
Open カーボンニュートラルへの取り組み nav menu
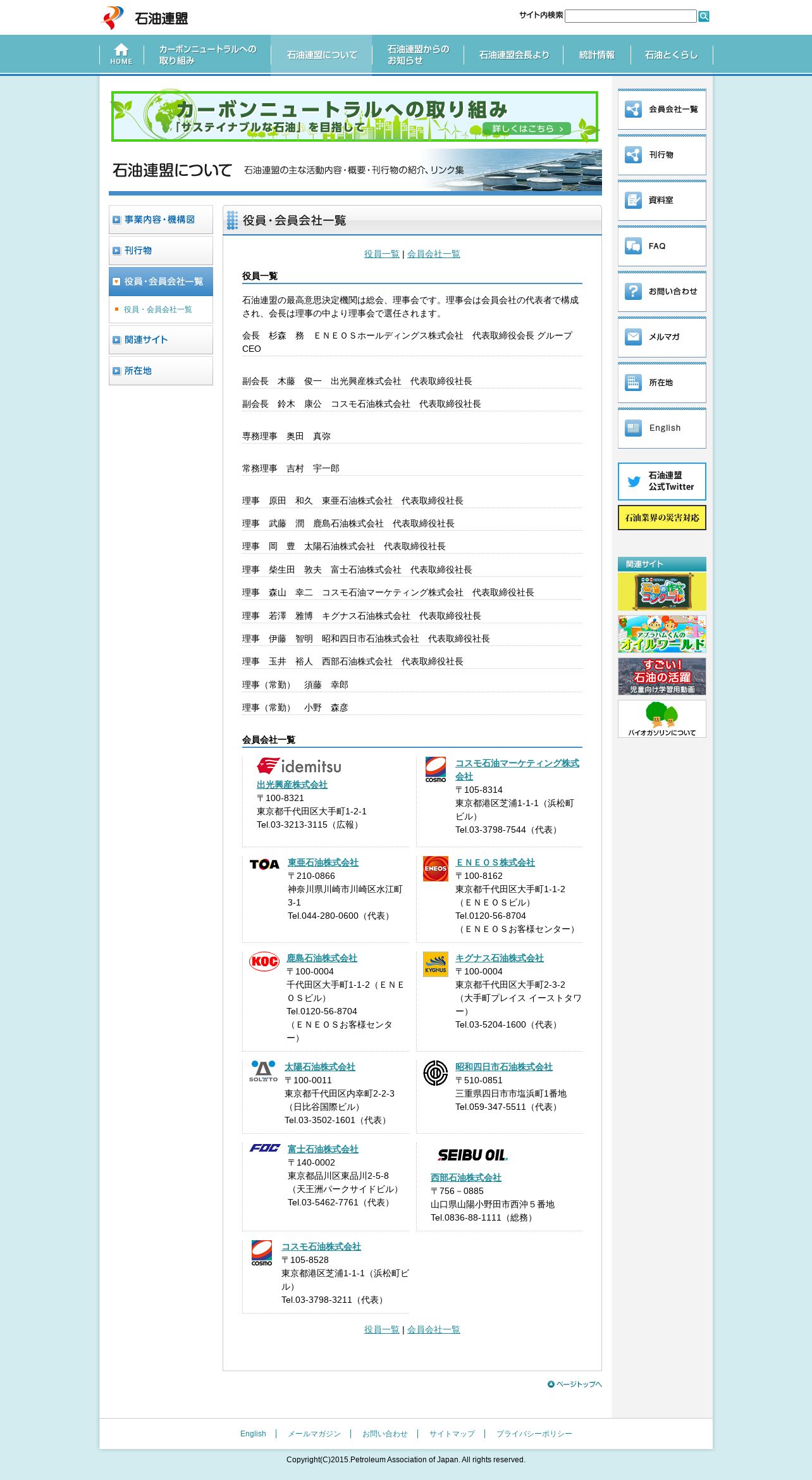pos(207,54)
